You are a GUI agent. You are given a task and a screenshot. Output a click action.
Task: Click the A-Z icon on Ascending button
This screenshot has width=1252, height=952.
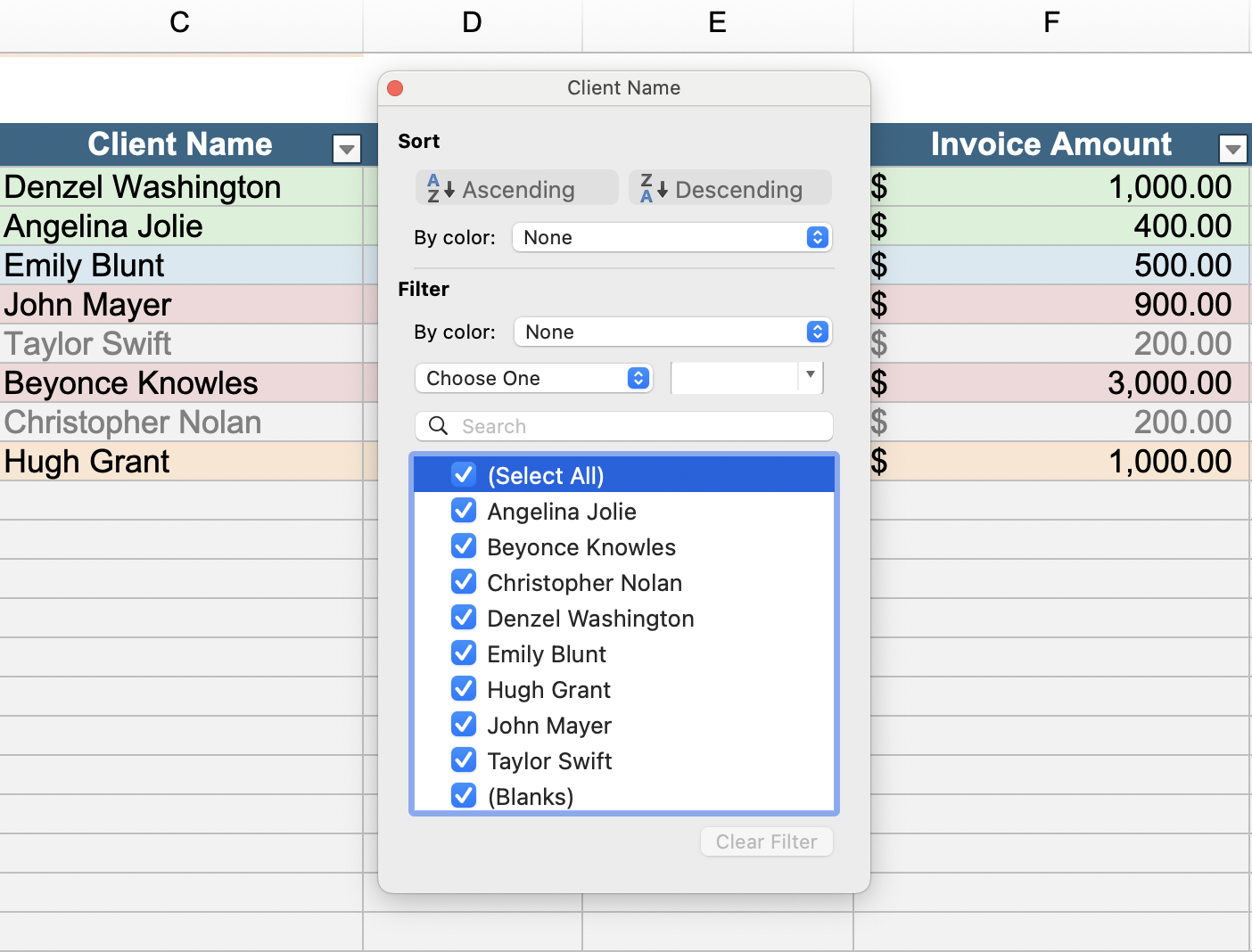[437, 188]
